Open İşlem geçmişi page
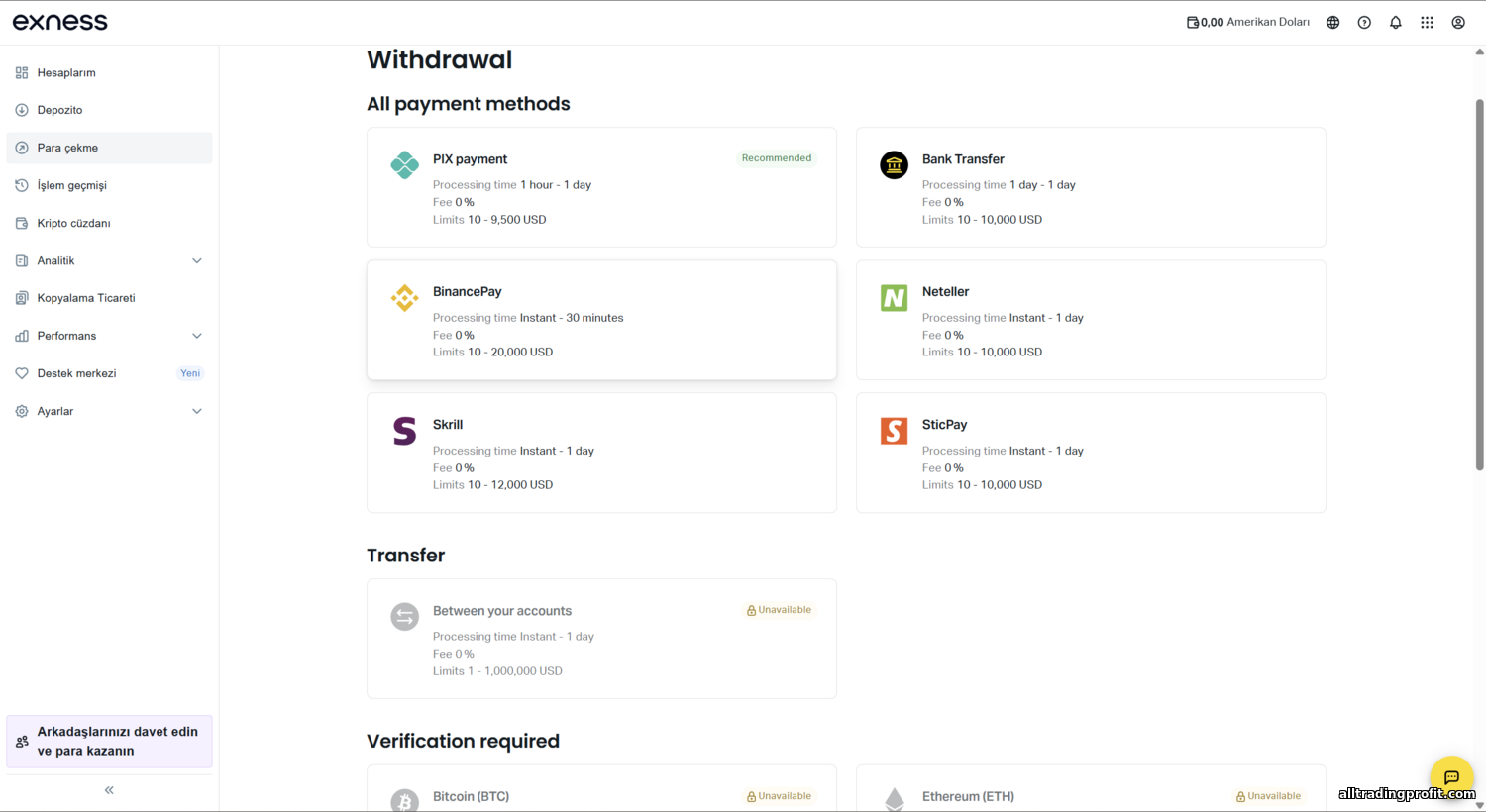This screenshot has width=1486, height=812. pyautogui.click(x=71, y=185)
